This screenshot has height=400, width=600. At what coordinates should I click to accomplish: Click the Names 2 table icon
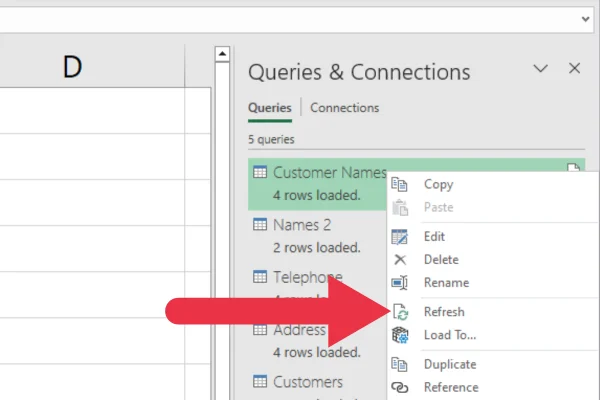(x=260, y=224)
